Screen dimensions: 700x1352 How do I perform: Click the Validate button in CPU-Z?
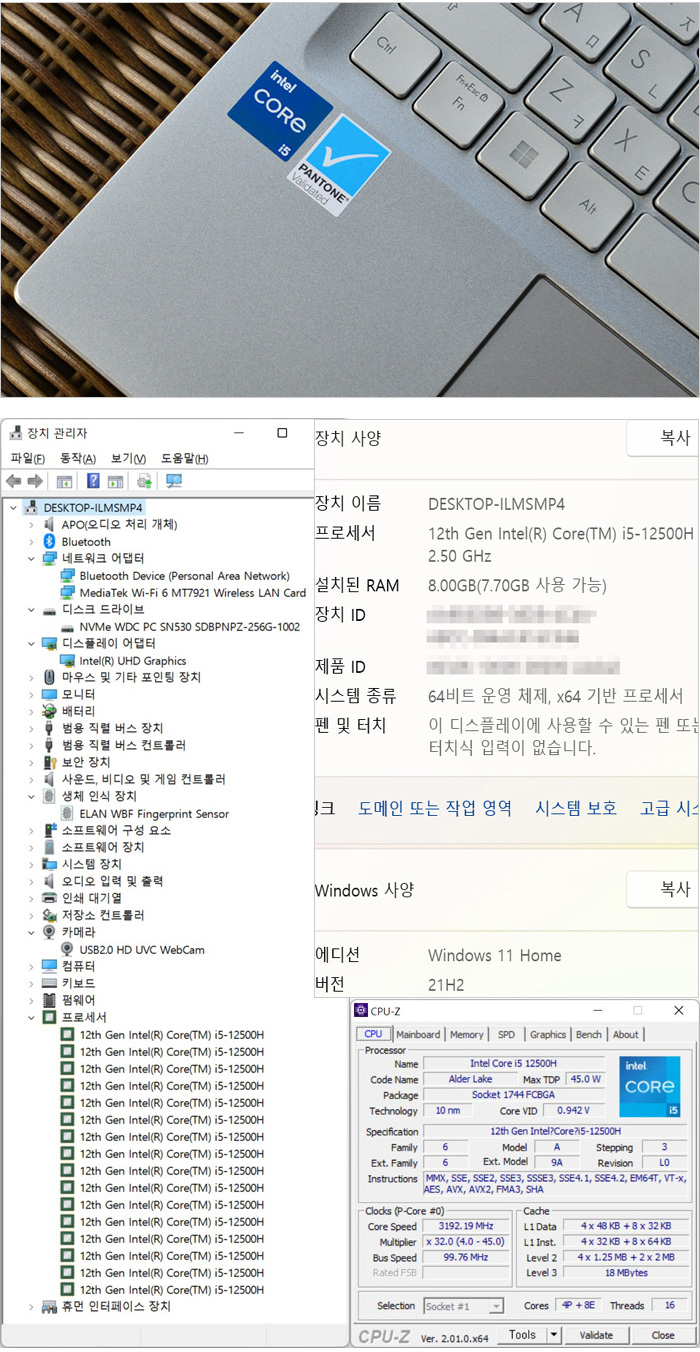(x=596, y=1335)
